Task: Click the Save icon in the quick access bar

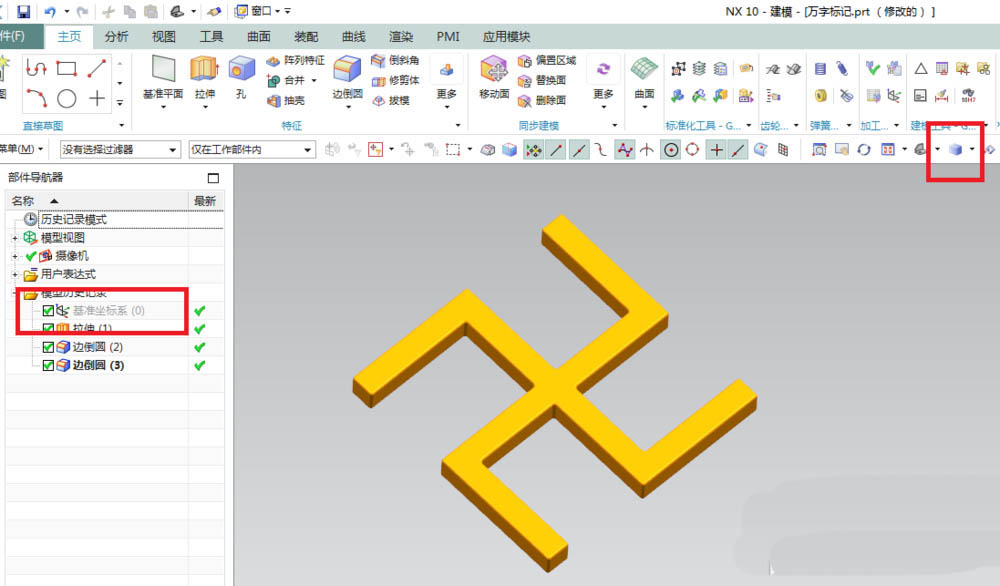Action: (x=24, y=11)
